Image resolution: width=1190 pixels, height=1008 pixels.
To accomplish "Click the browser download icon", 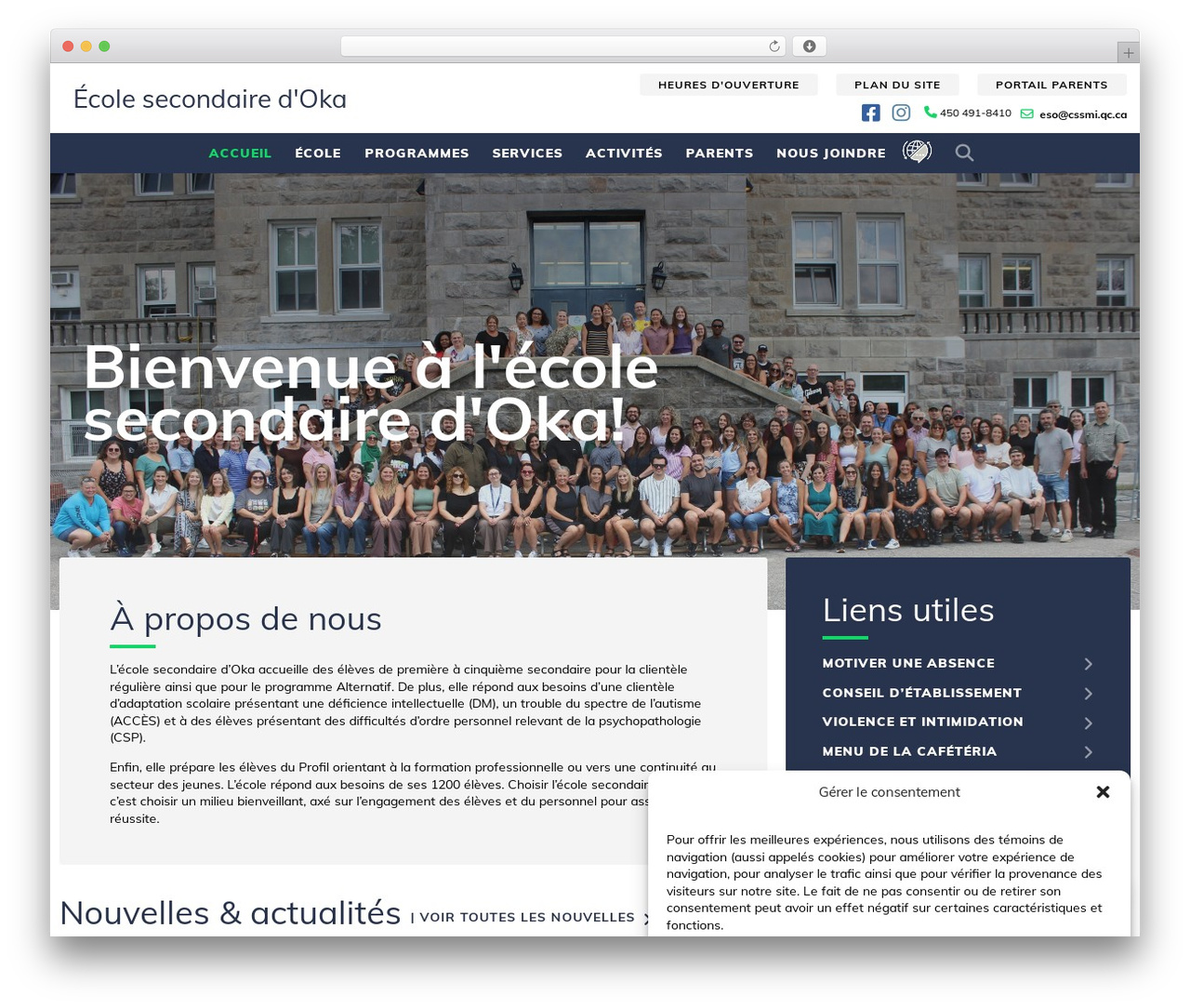I will 810,46.
